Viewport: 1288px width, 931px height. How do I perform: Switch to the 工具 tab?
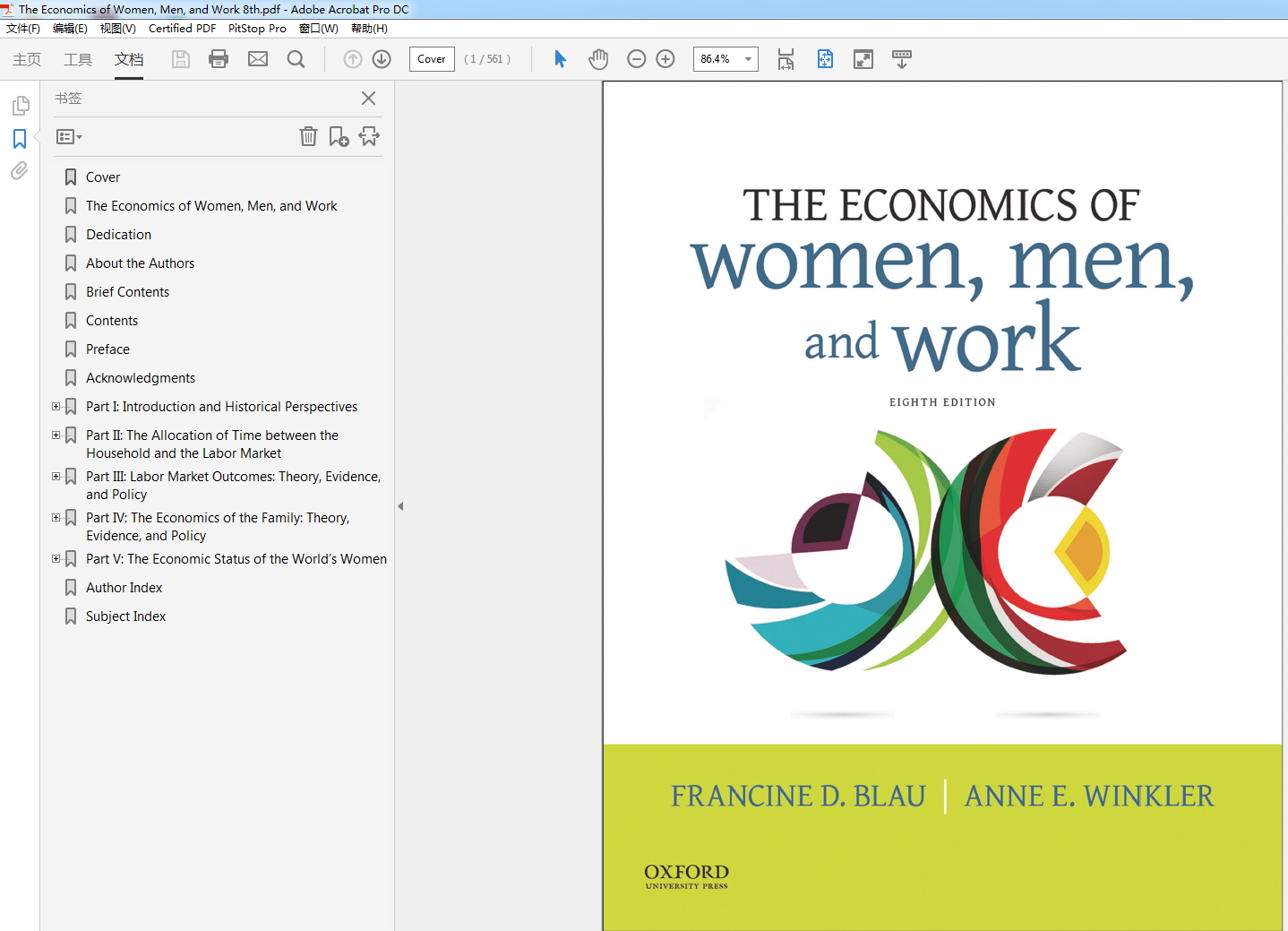point(78,59)
